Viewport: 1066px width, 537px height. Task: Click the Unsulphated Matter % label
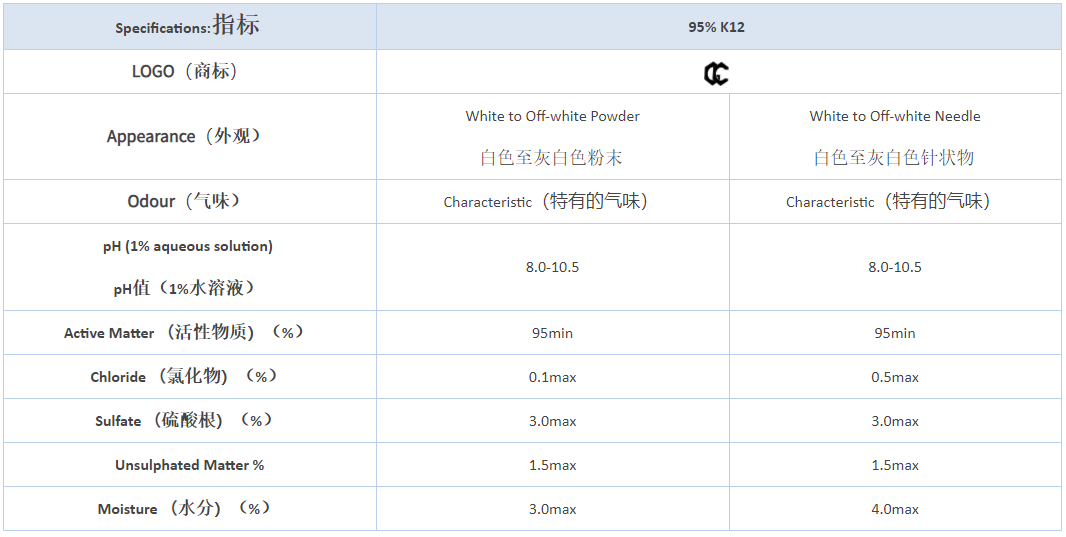click(x=190, y=465)
